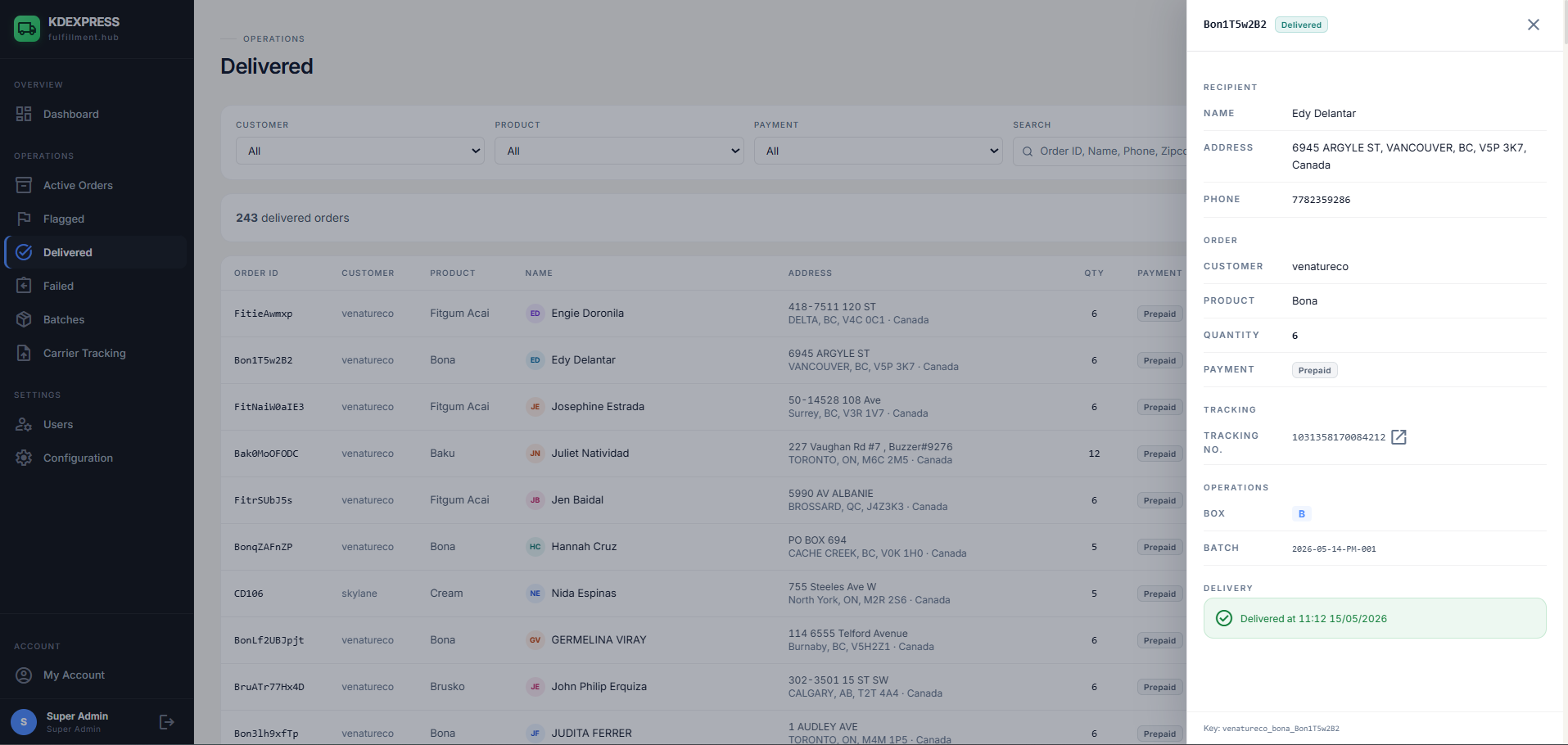Click the box B badge

(x=1301, y=514)
